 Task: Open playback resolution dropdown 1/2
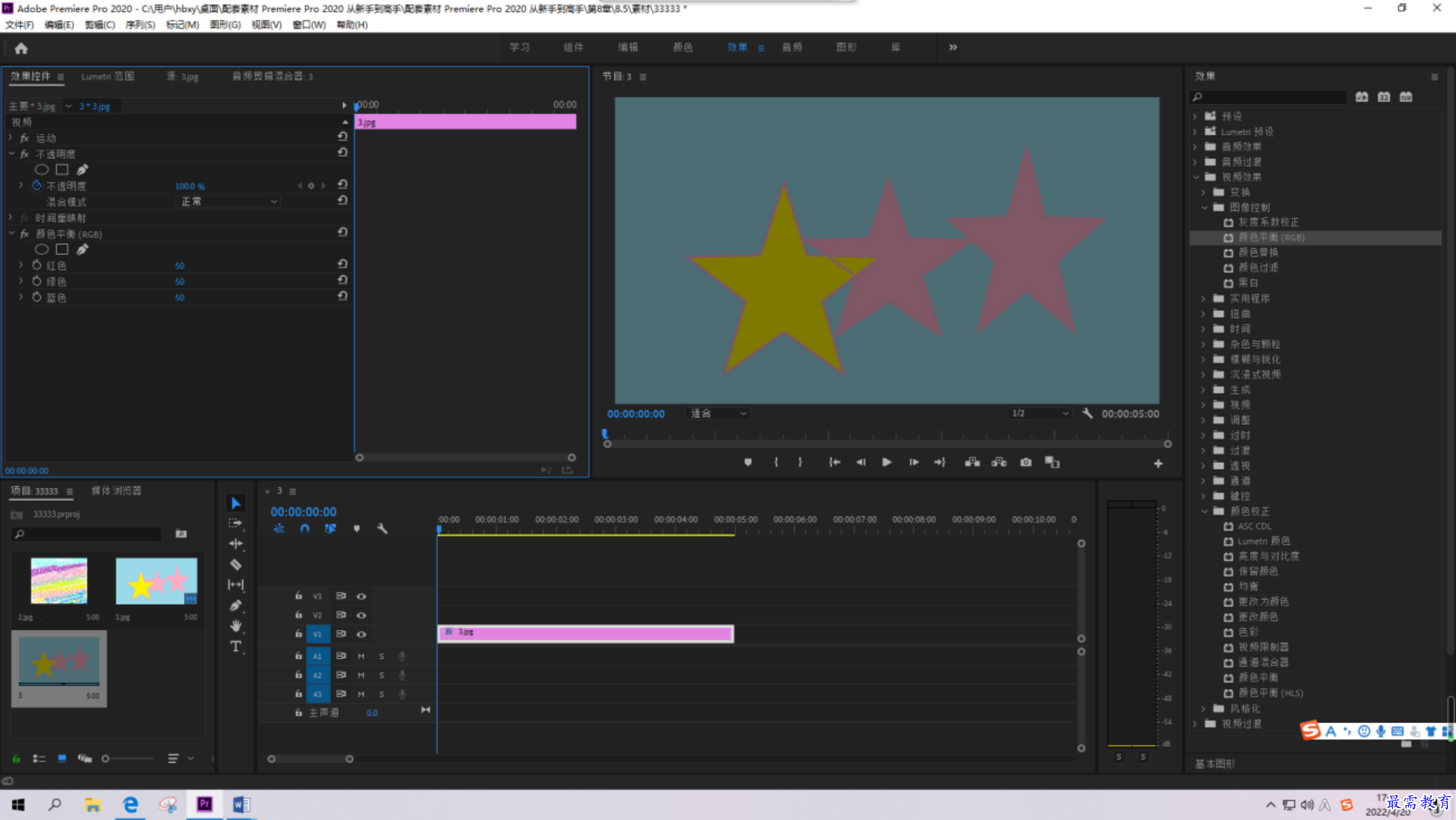[x=1040, y=413]
